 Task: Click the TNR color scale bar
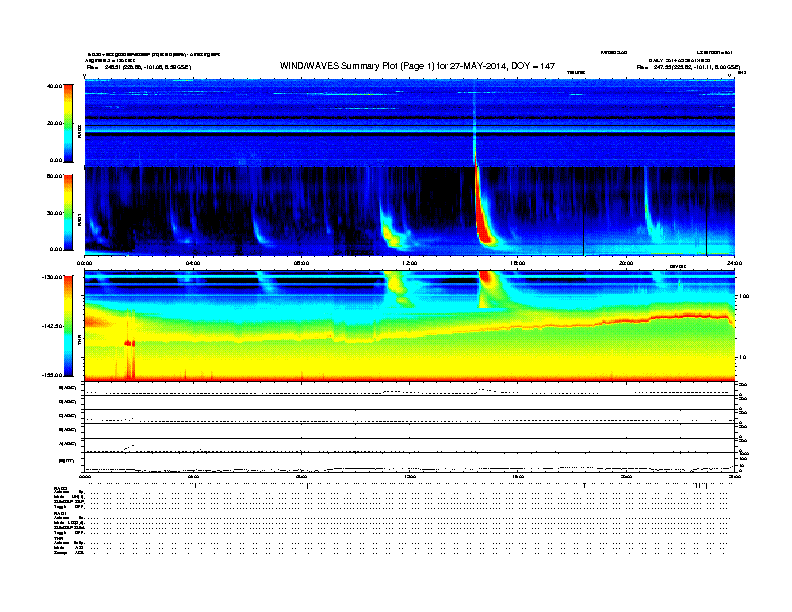click(x=68, y=326)
